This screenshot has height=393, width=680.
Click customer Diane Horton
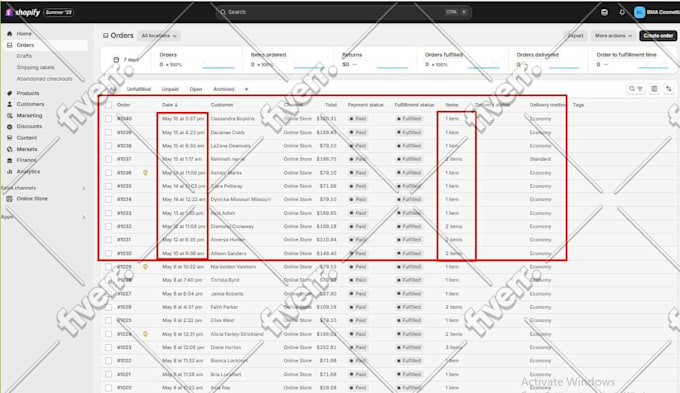[226, 347]
